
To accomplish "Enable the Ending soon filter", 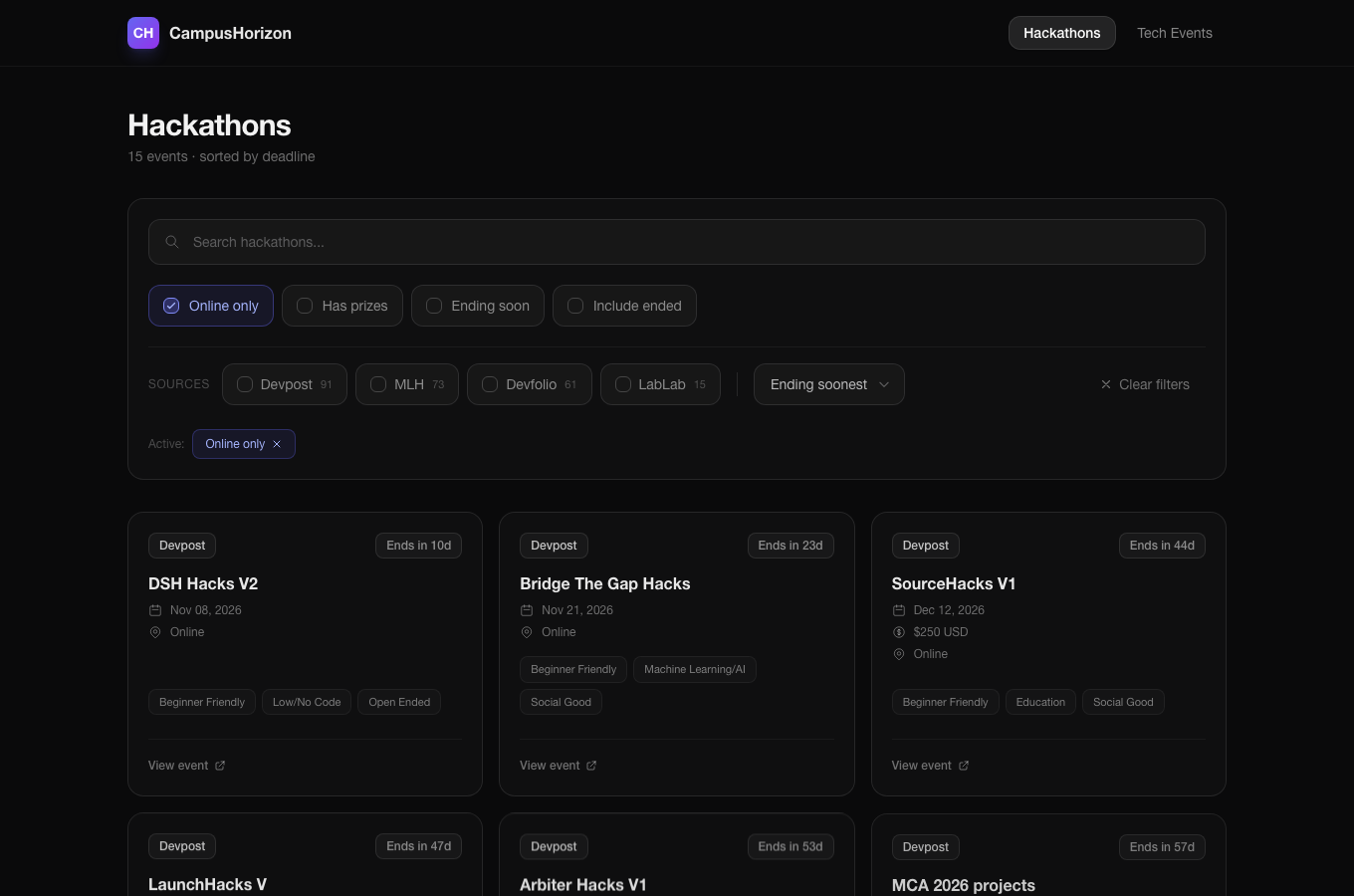I will coord(478,306).
